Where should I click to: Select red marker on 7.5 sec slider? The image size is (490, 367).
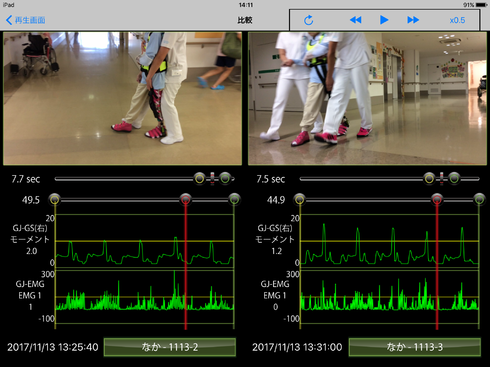[442, 179]
